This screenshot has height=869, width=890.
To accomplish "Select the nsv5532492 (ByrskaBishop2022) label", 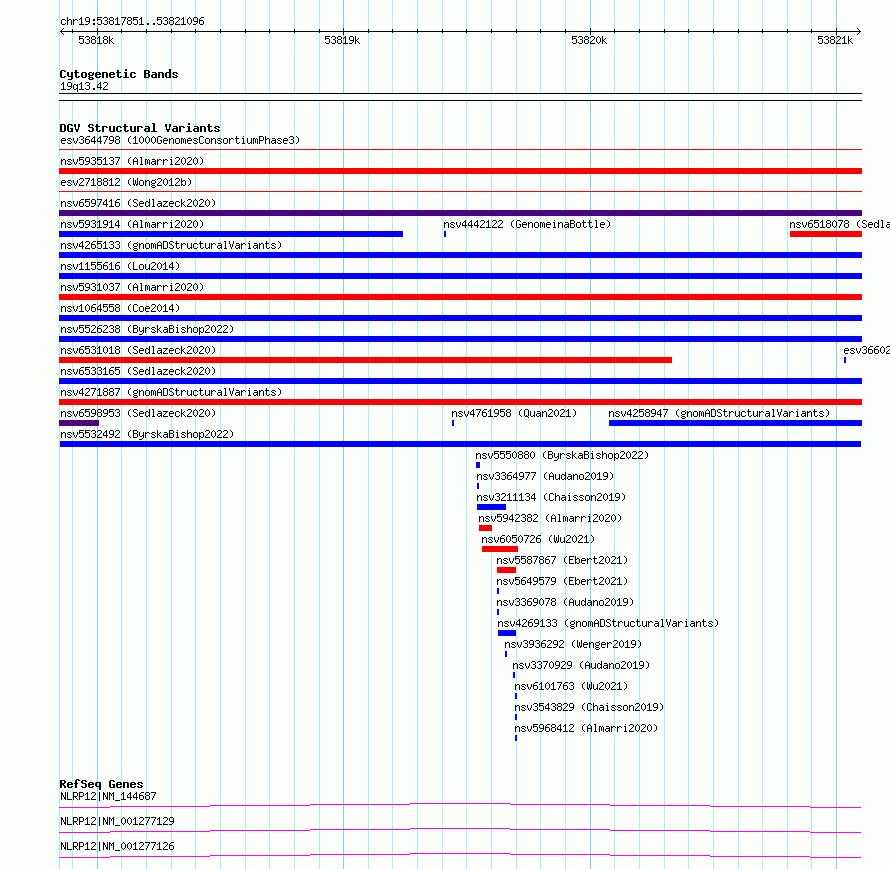I will [147, 434].
